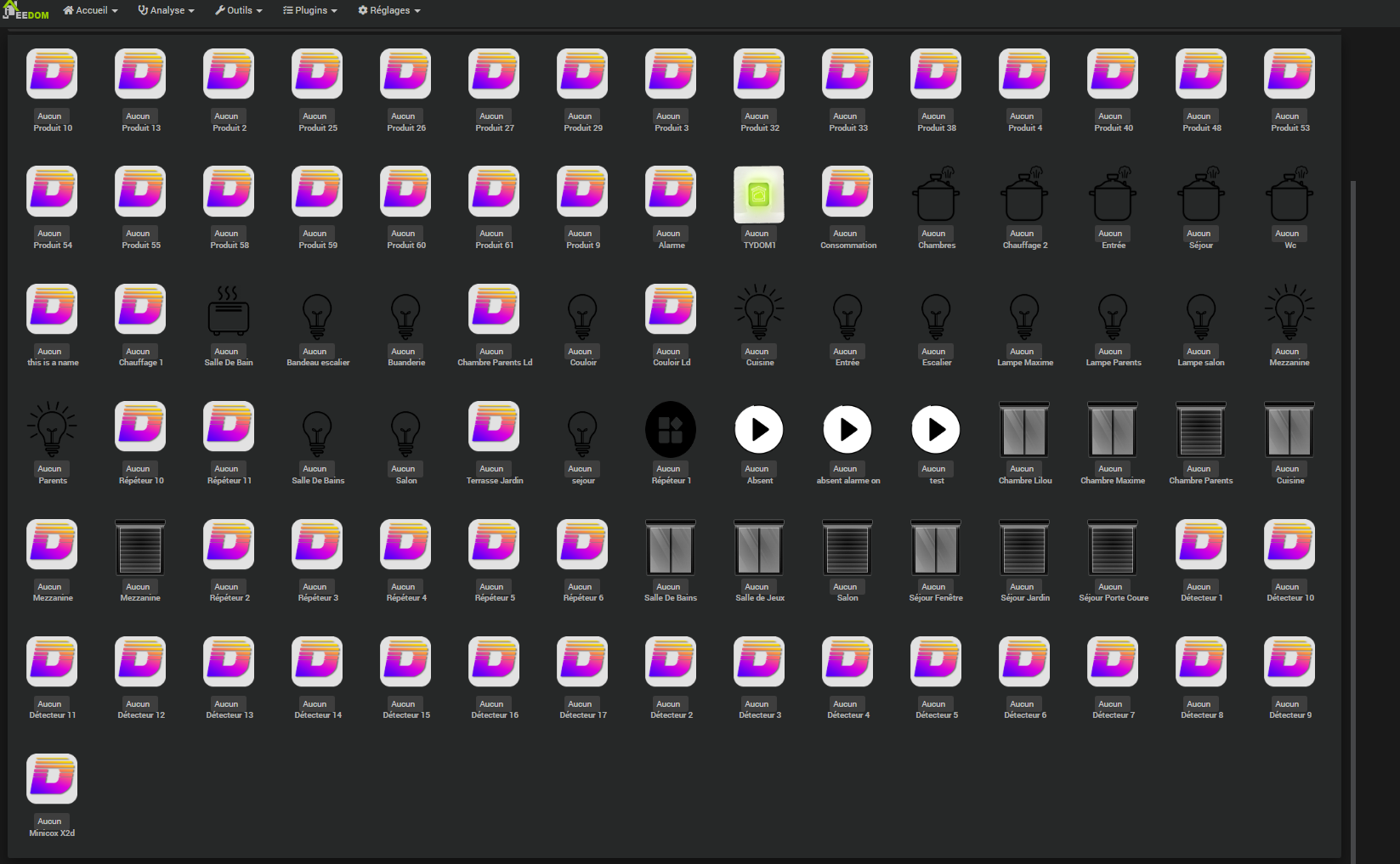Open the TYDOM1 green device icon

point(759,195)
